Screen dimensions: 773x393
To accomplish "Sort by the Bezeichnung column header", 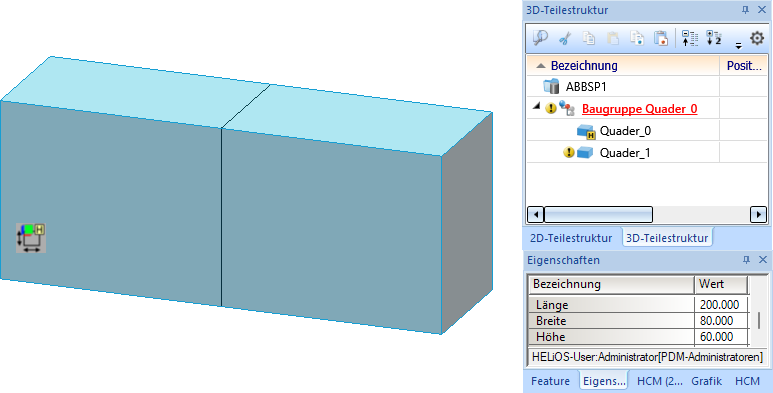I will click(623, 65).
